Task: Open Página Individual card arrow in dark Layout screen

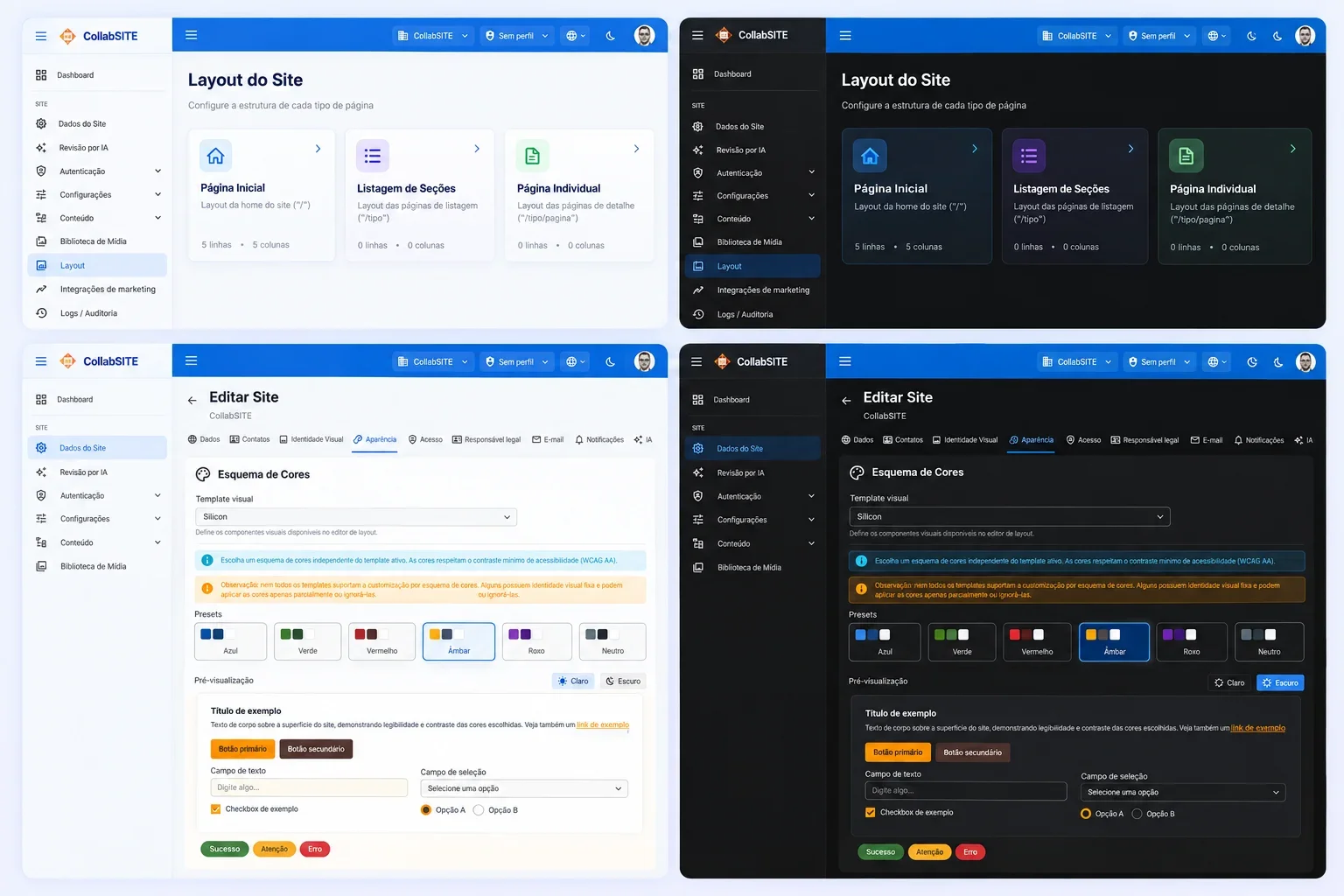Action: [1292, 149]
